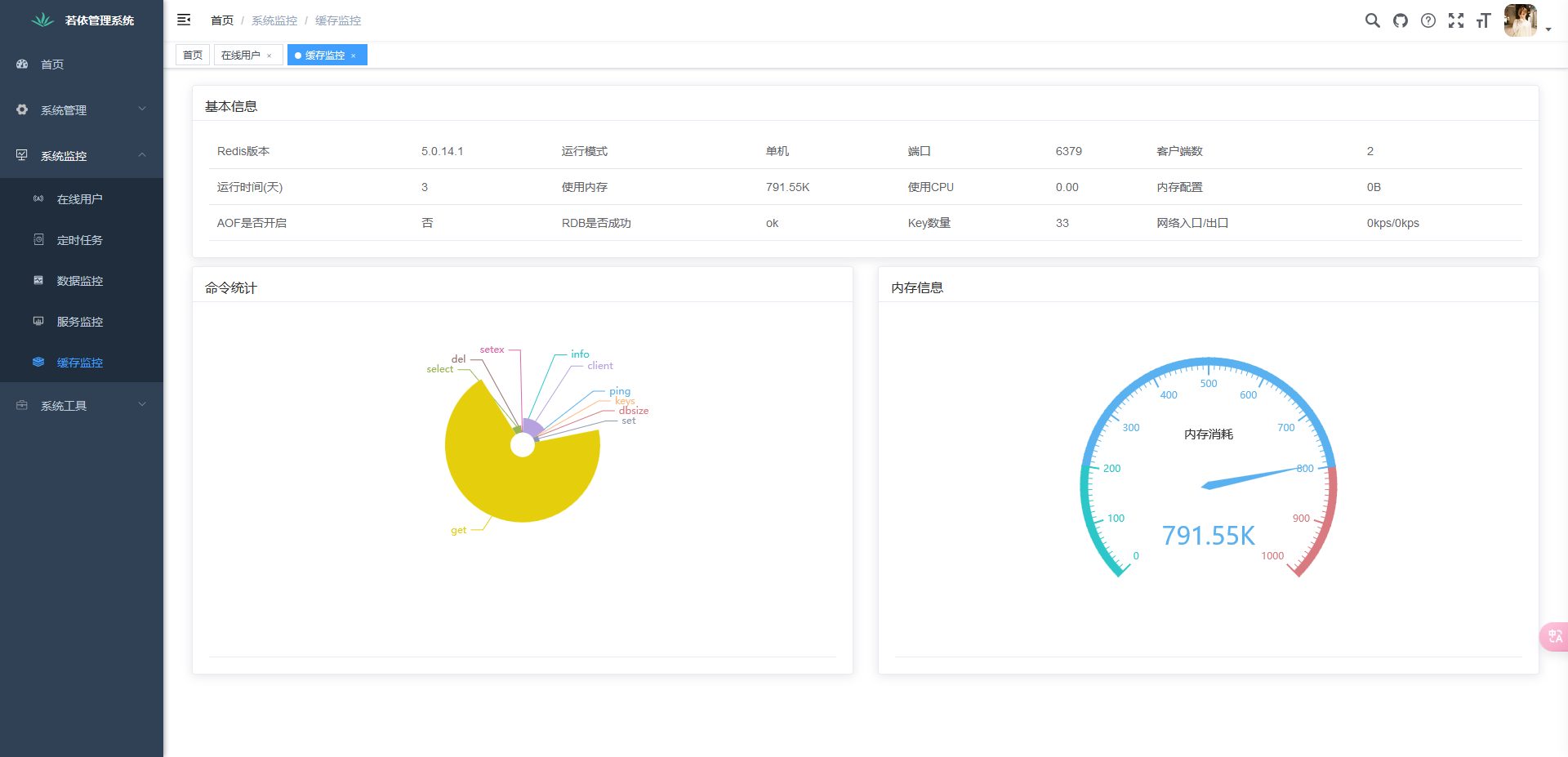Open 数据监控 in the sidebar
1568x757 pixels.
pyautogui.click(x=80, y=281)
